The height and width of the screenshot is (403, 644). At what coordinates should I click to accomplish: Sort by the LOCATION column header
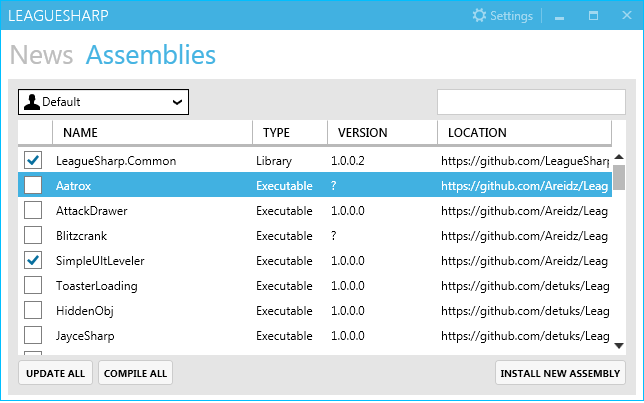pos(524,133)
